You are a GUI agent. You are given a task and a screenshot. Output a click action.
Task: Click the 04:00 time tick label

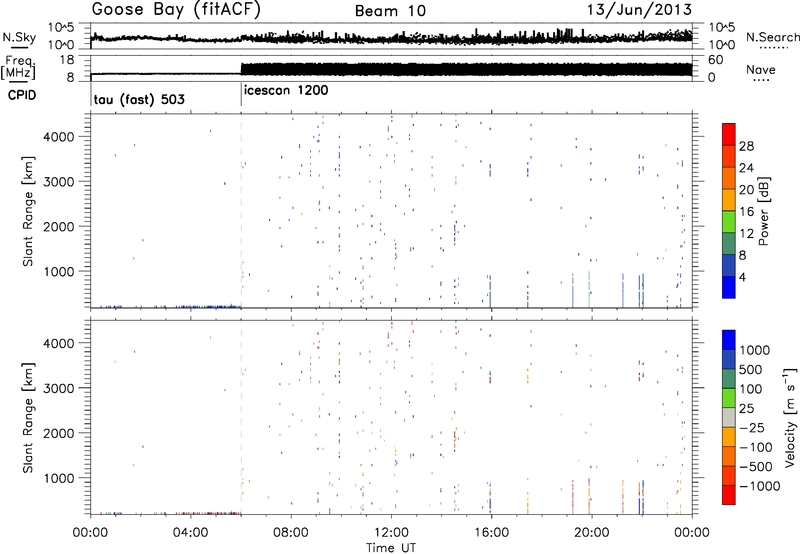pos(191,533)
